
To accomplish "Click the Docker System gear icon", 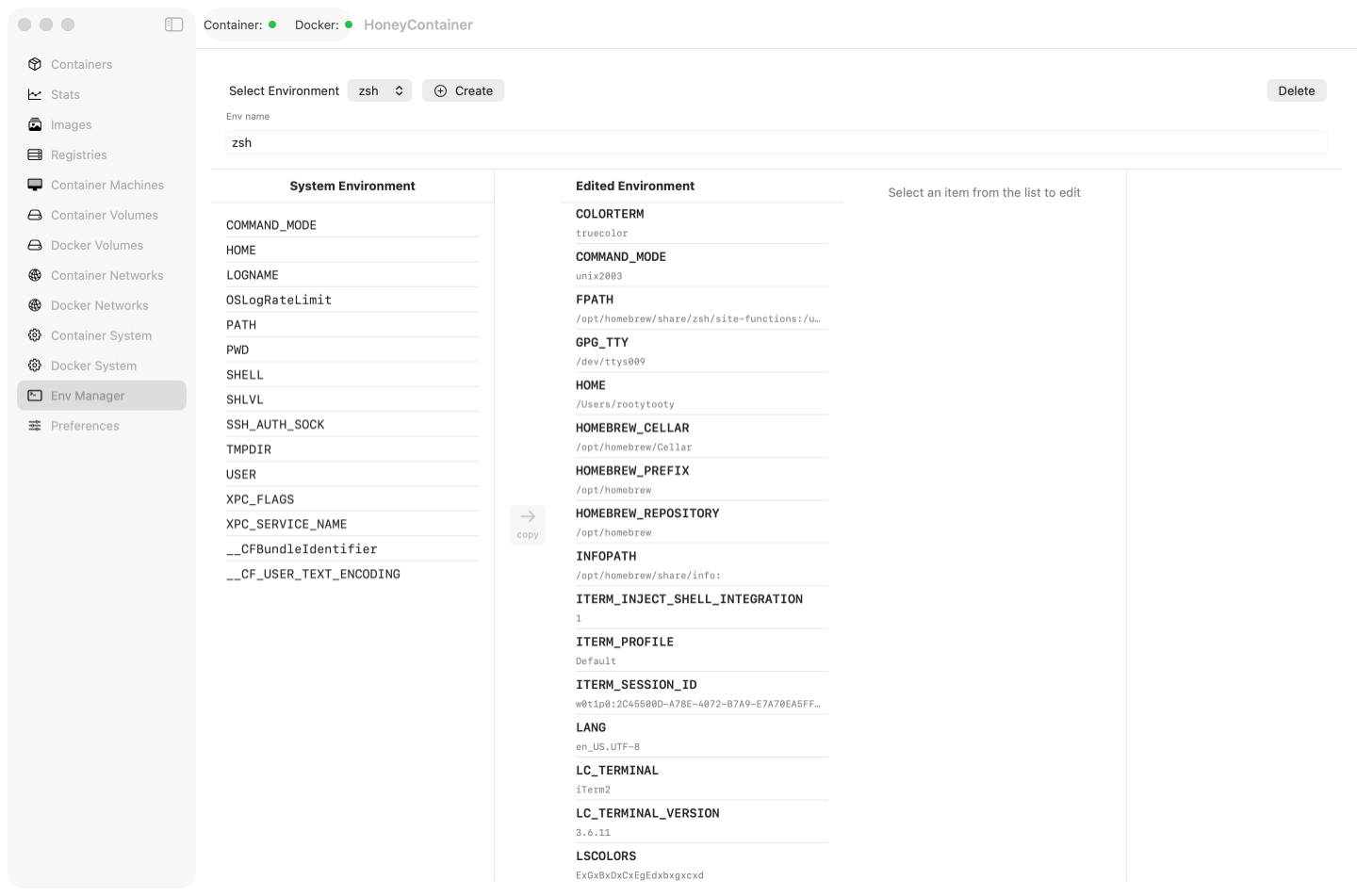I will click(x=35, y=366).
